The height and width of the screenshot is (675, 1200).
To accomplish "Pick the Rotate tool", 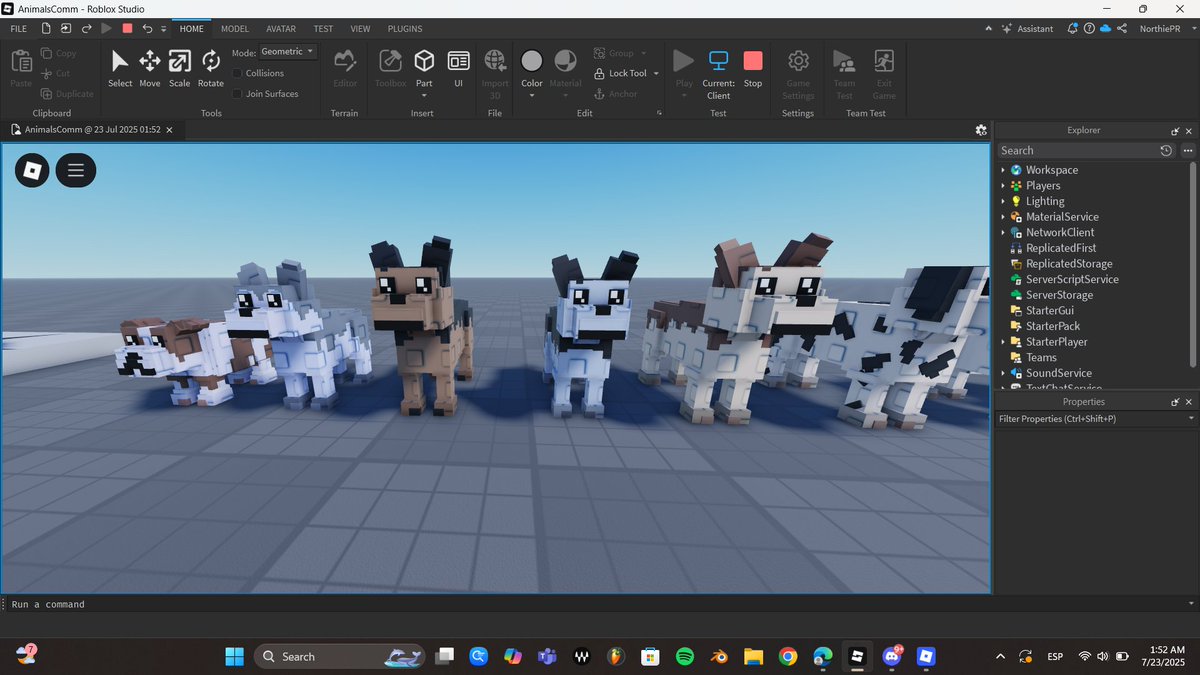I will (x=211, y=68).
